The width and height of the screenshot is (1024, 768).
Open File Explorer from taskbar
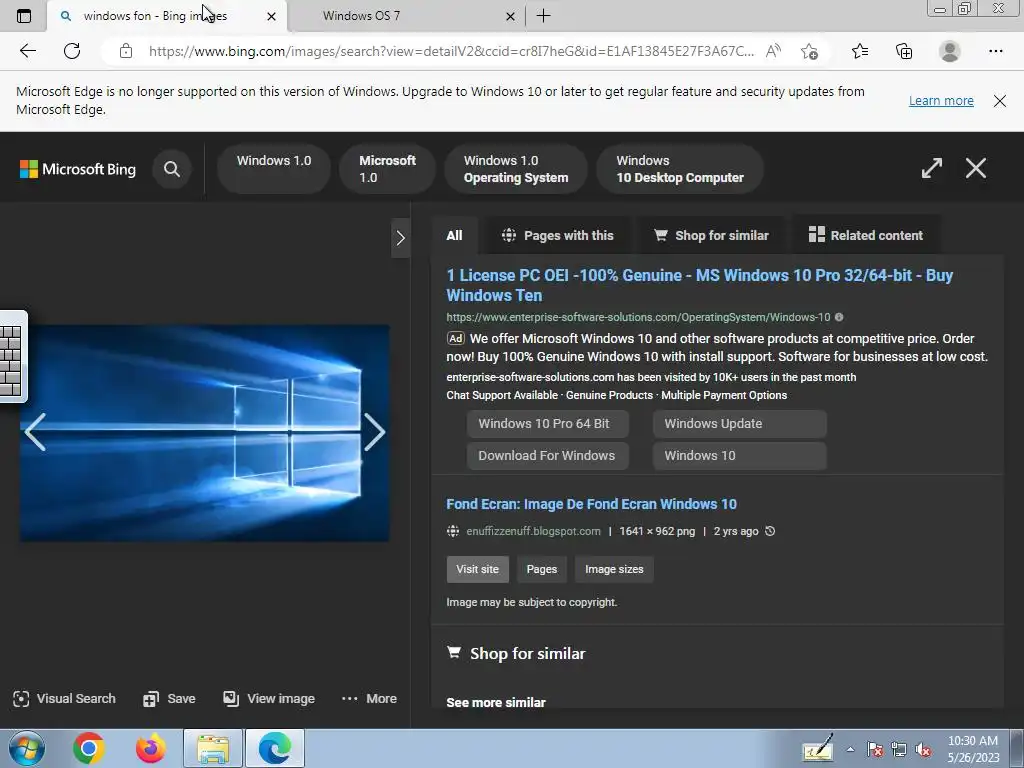213,748
